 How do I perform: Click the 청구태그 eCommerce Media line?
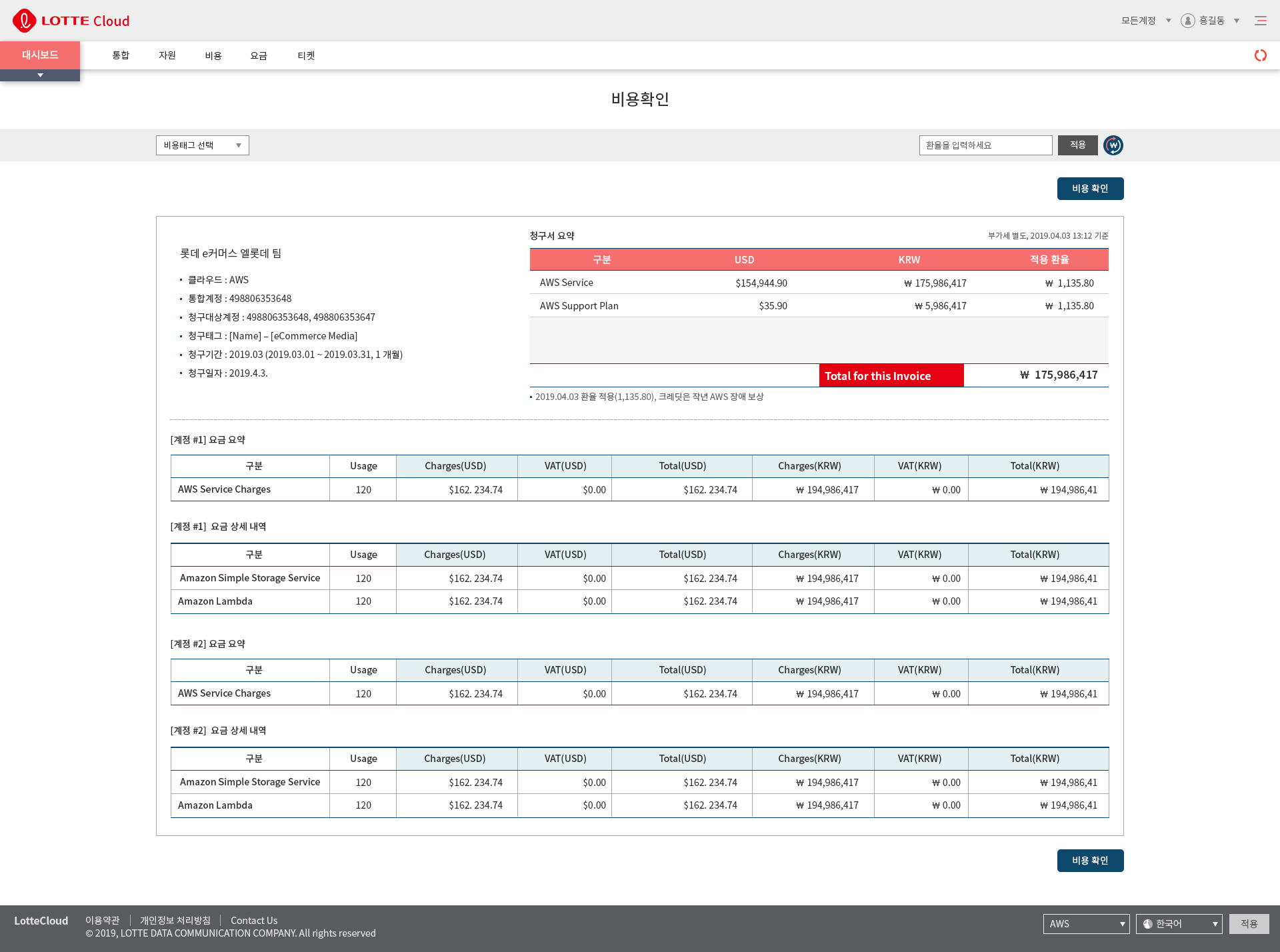(273, 336)
